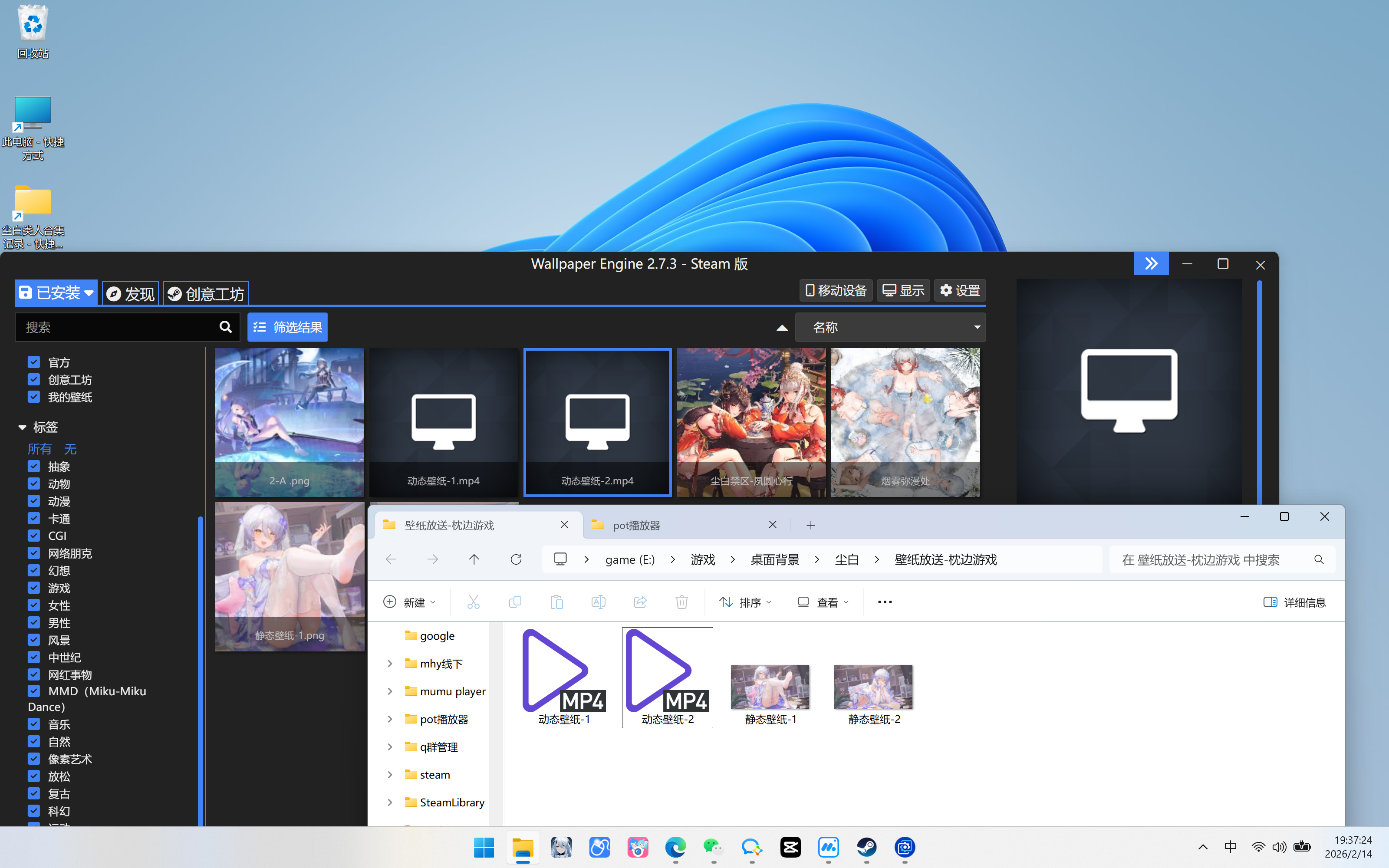Viewport: 1389px width, 868px height.
Task: Show hidden system tray icons
Action: point(1203,847)
